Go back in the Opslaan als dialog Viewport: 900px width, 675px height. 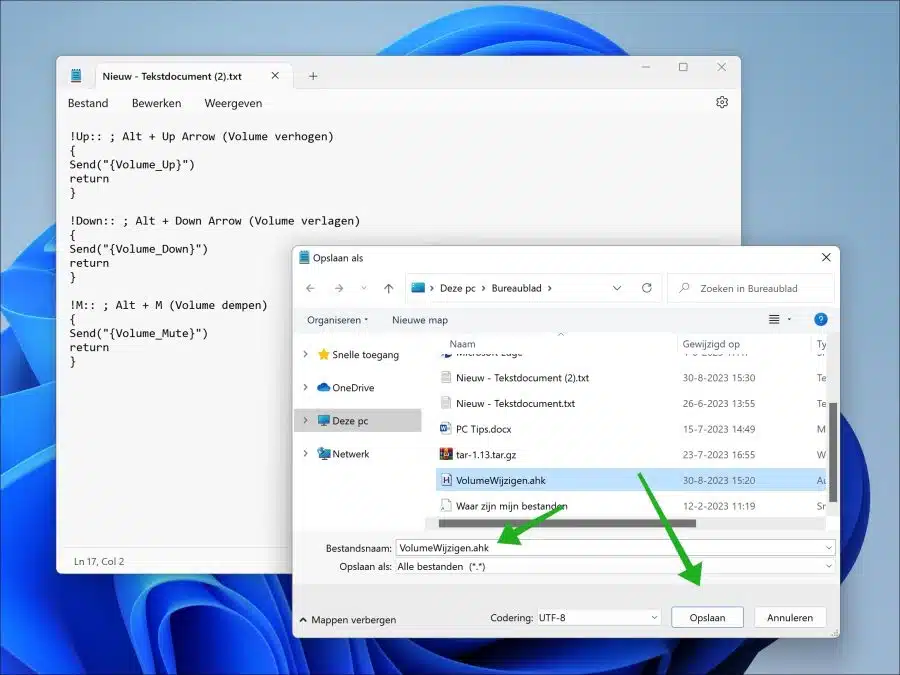311,288
